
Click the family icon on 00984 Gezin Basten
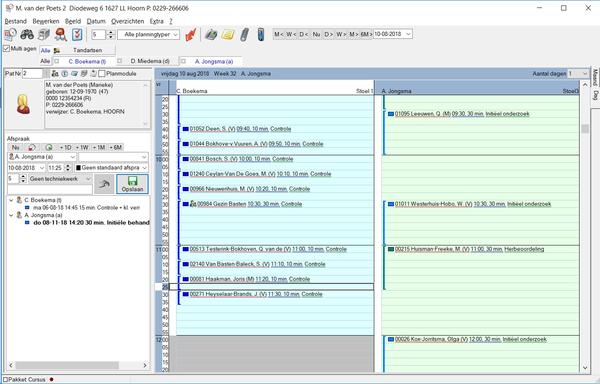[193, 204]
